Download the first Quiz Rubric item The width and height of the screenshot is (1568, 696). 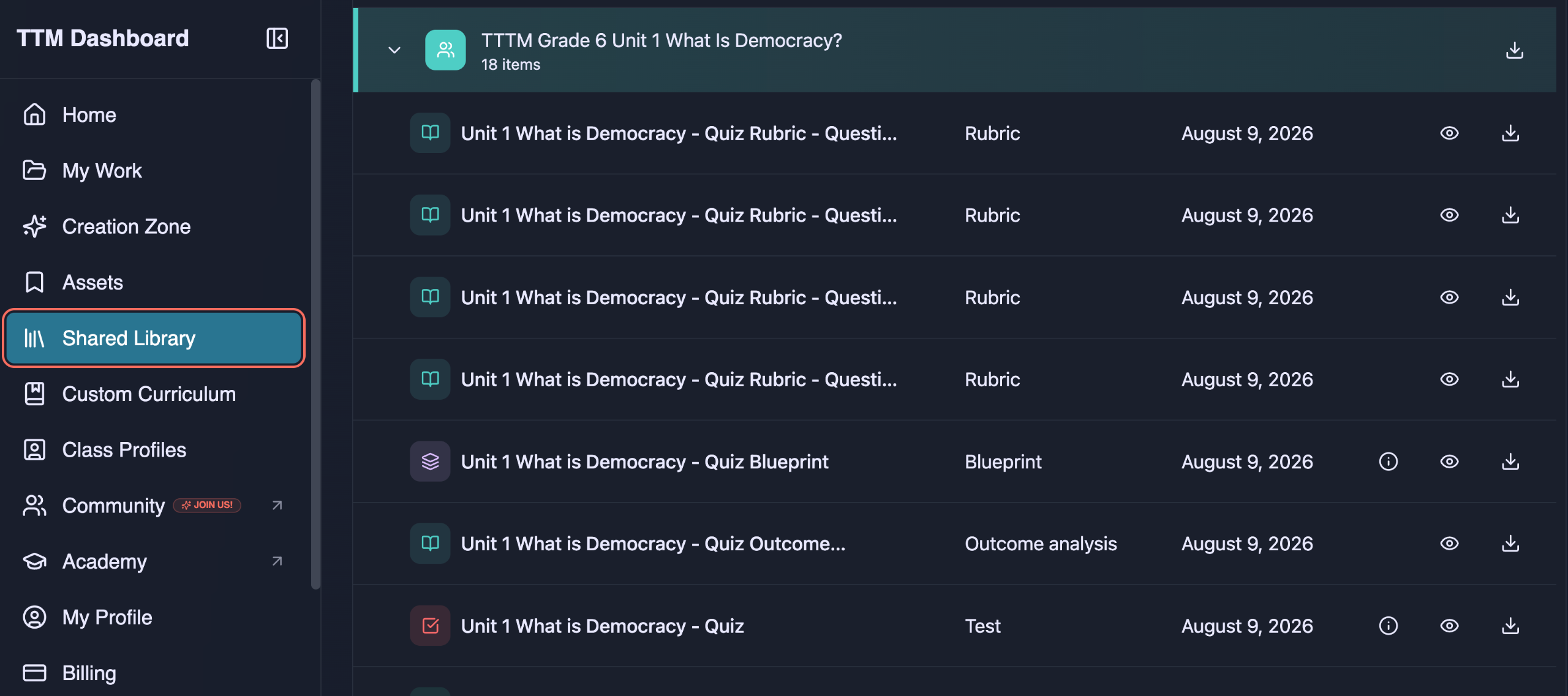pos(1511,133)
